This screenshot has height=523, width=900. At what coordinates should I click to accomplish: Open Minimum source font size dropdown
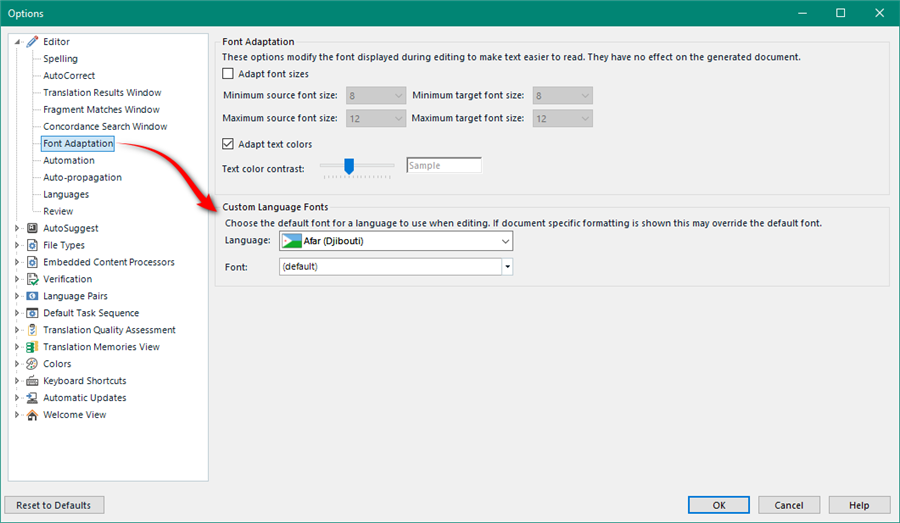coord(376,95)
